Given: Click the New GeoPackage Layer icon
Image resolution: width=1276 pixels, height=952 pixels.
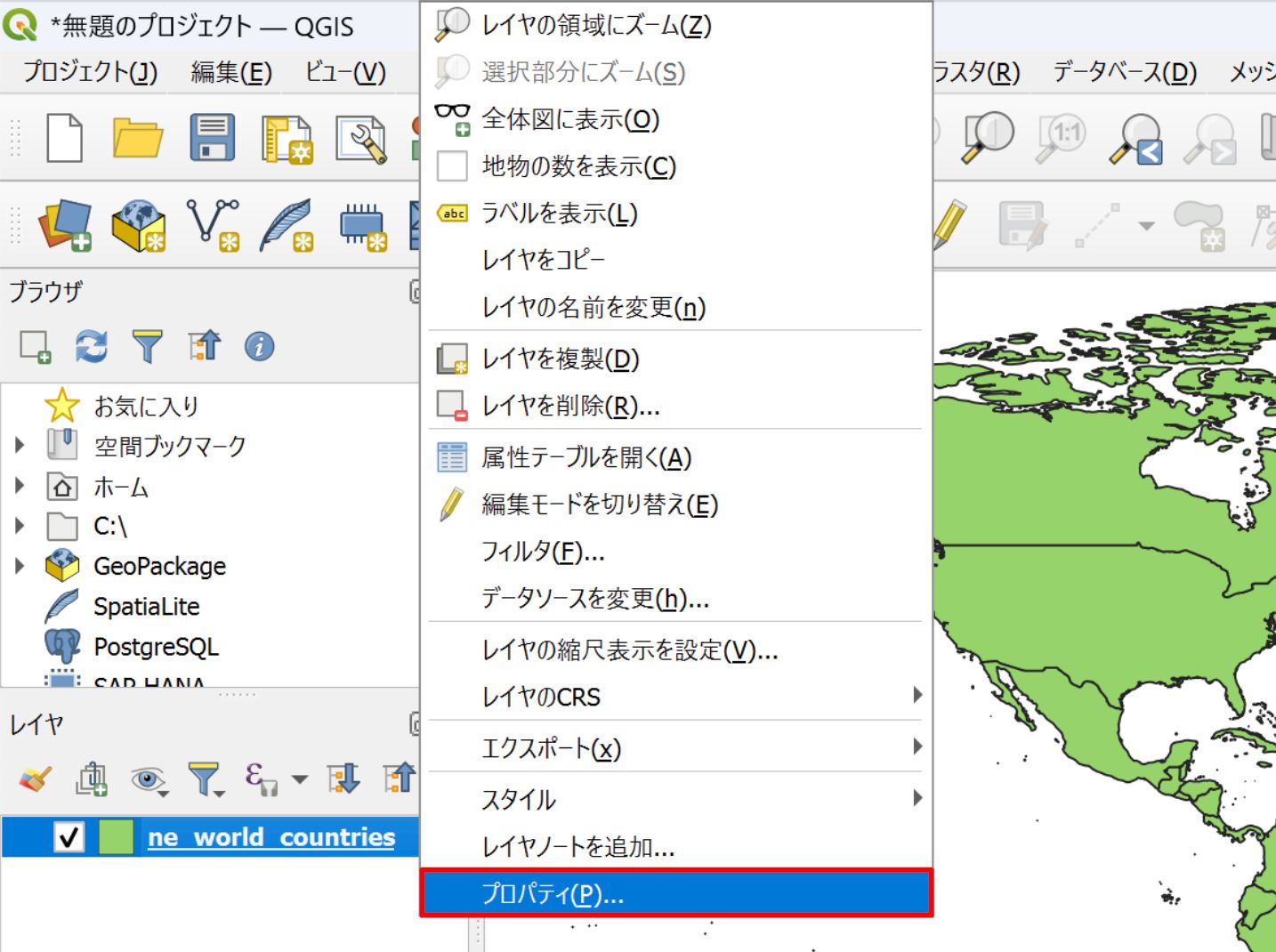Looking at the screenshot, I should (x=139, y=226).
